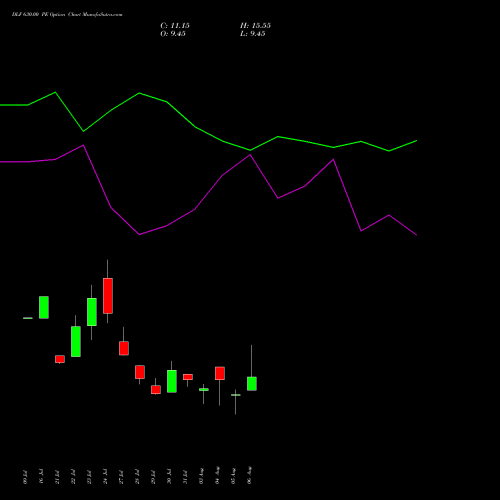Select the green candle for 23 Jul
Viewport: 500px width, 500px height.
coord(92,312)
